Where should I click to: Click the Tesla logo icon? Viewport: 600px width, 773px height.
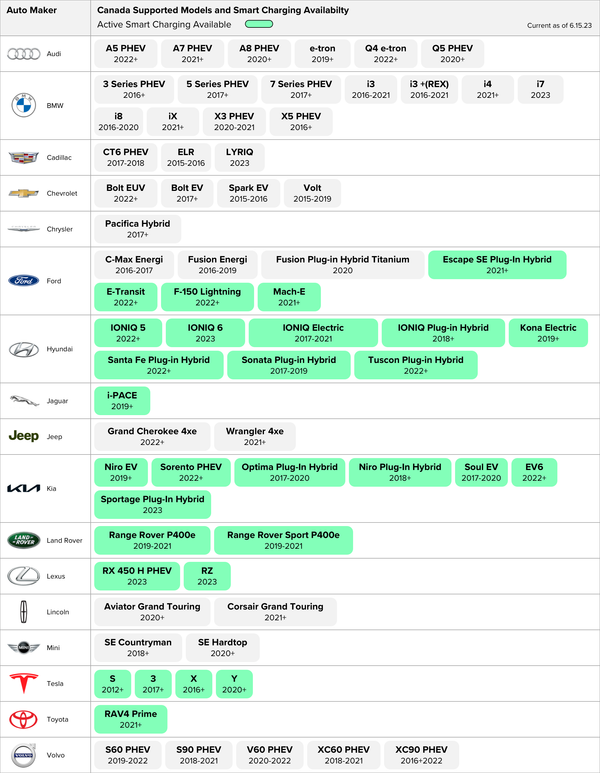pyautogui.click(x=23, y=684)
